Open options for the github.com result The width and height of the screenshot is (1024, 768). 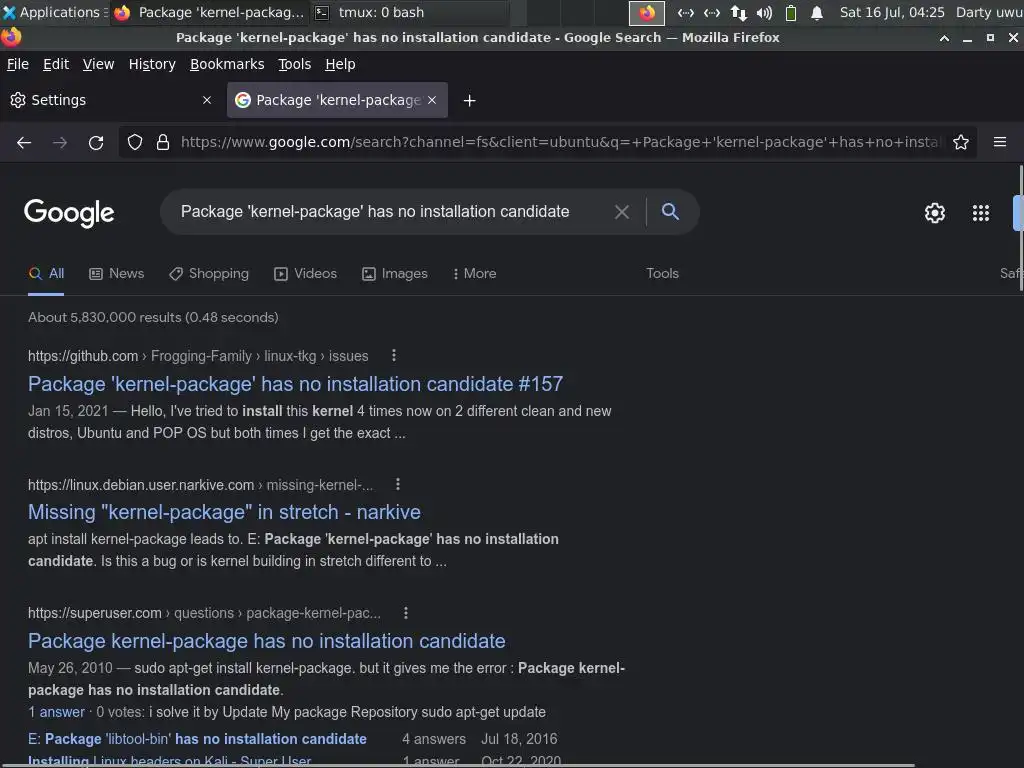[393, 355]
